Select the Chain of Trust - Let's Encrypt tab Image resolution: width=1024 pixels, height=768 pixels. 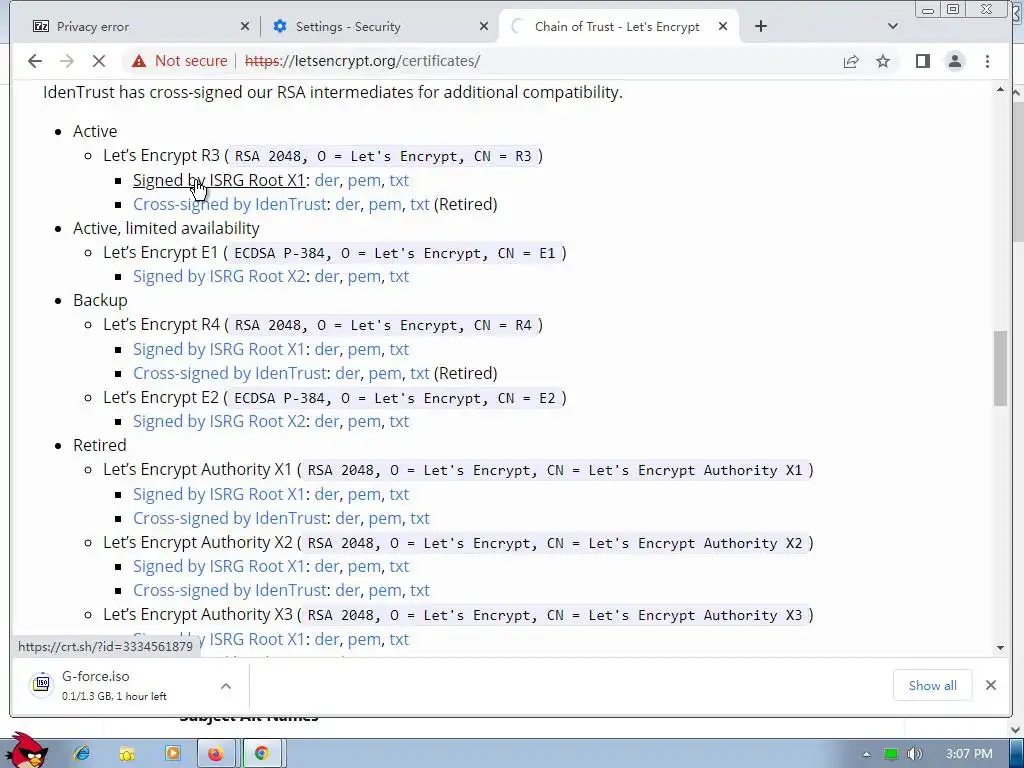pyautogui.click(x=617, y=26)
